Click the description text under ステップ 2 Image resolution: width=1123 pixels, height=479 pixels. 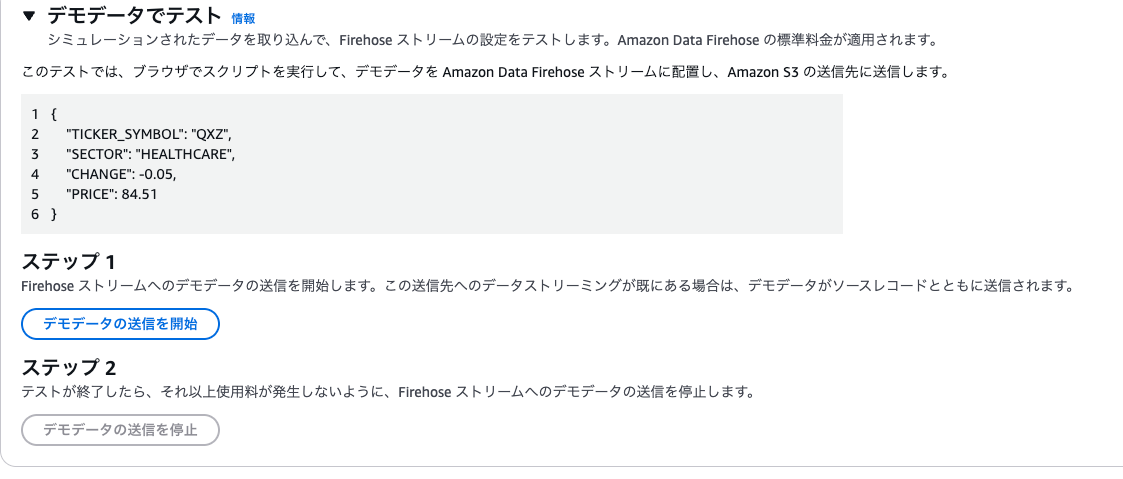(x=387, y=392)
